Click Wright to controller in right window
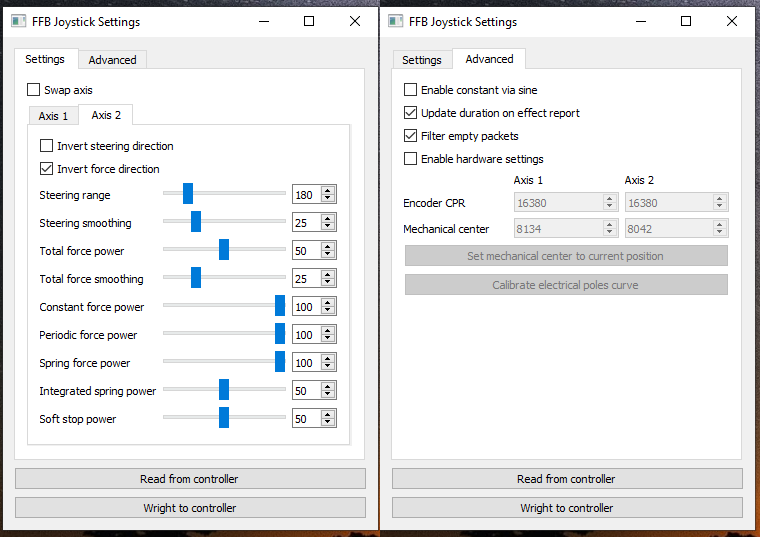Viewport: 760px width, 537px height. (567, 508)
